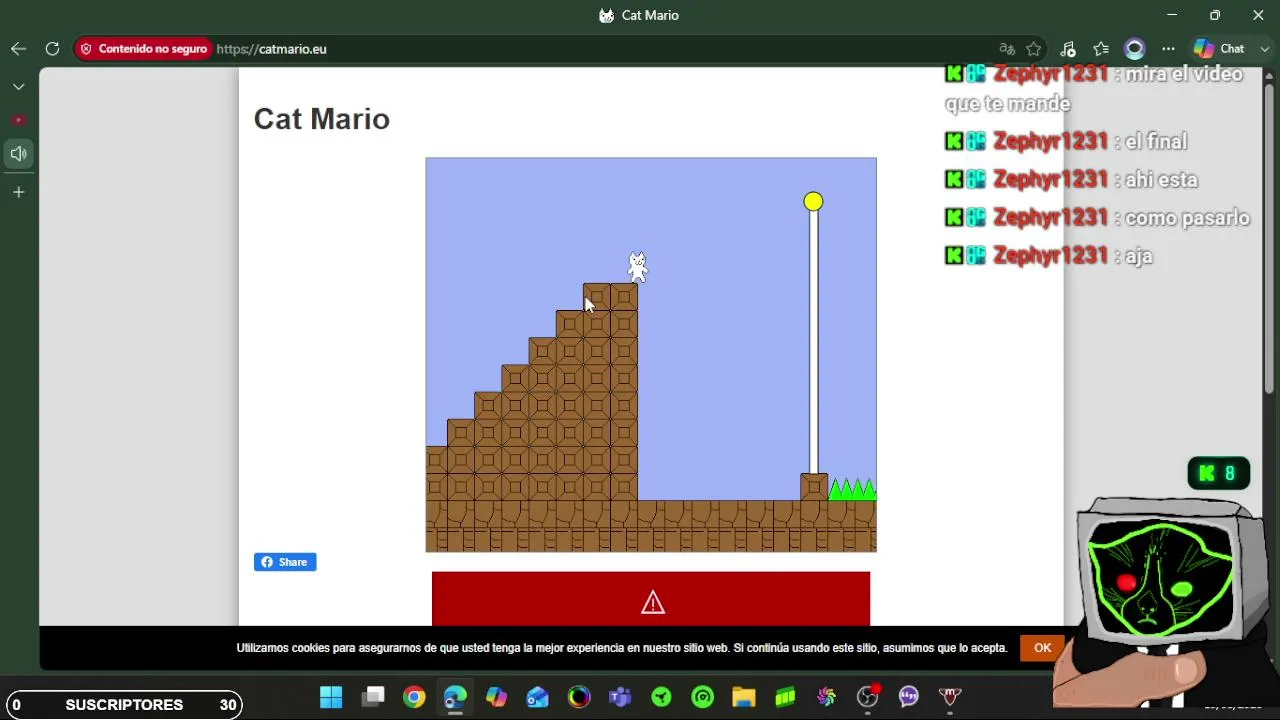Open Microsoft Teams from the taskbar
The image size is (1280, 720).
[620, 697]
